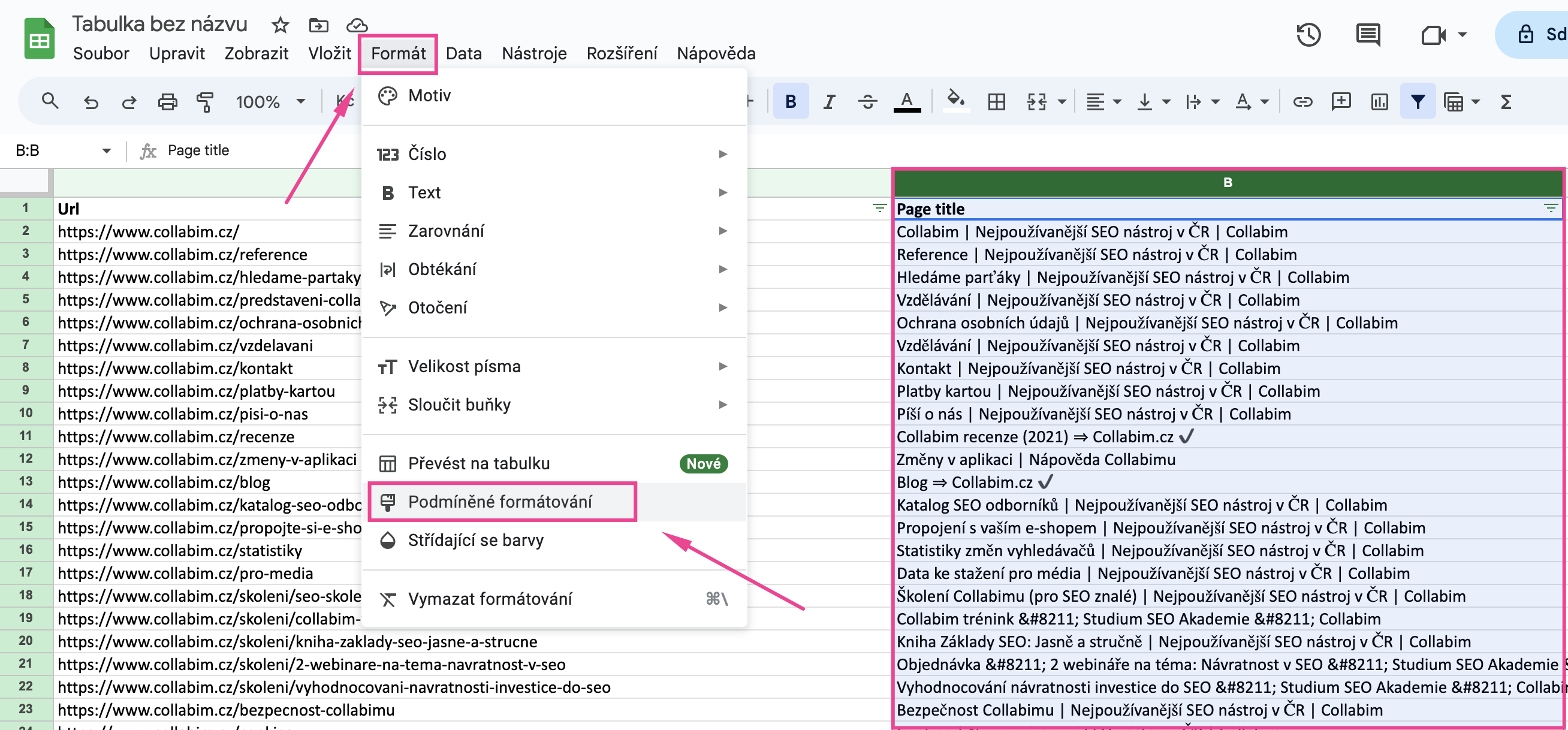This screenshot has height=730, width=1568.
Task: Check the cloud save status icon
Action: pyautogui.click(x=357, y=25)
